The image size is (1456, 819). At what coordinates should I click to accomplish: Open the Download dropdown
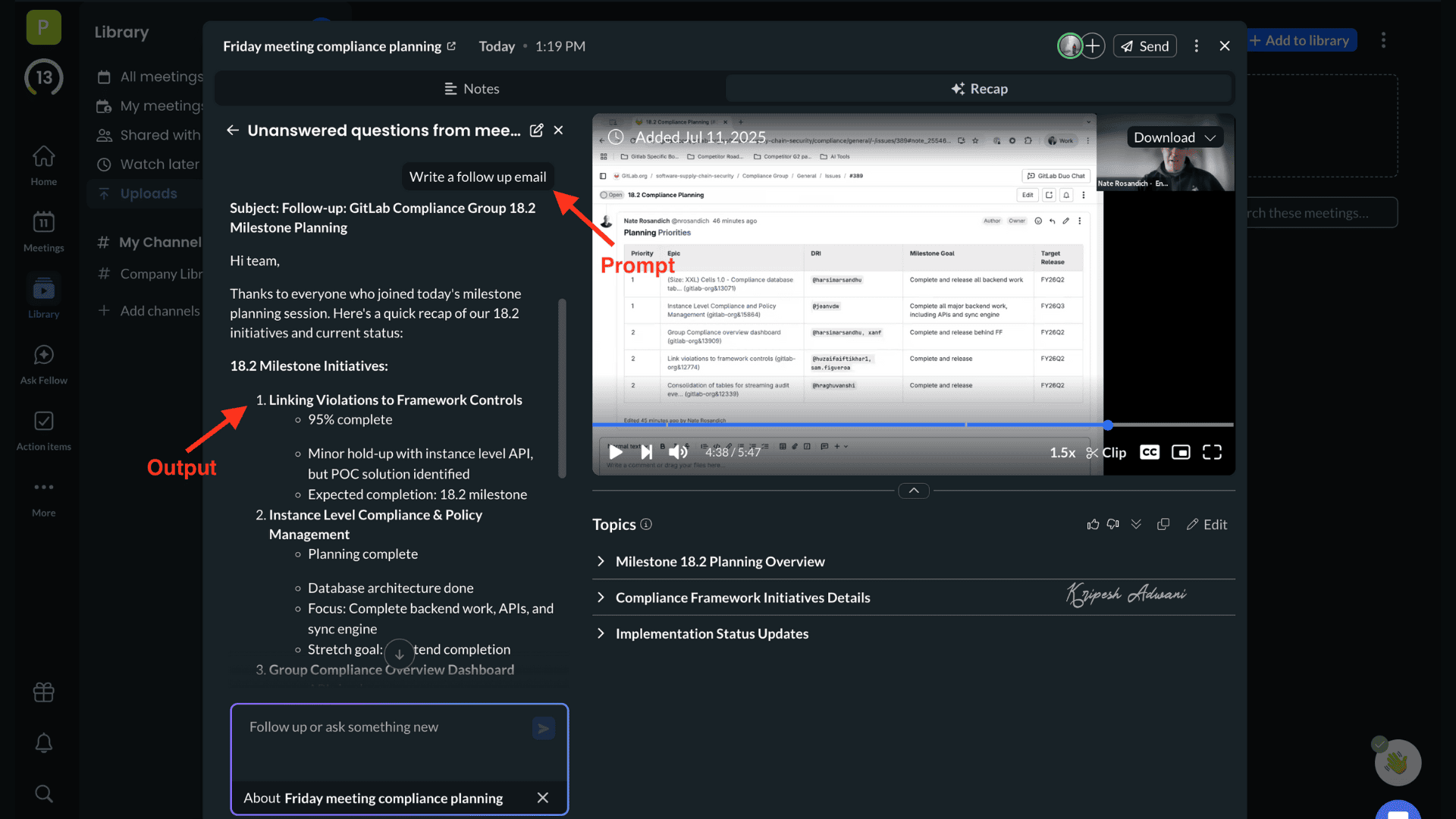(1175, 137)
